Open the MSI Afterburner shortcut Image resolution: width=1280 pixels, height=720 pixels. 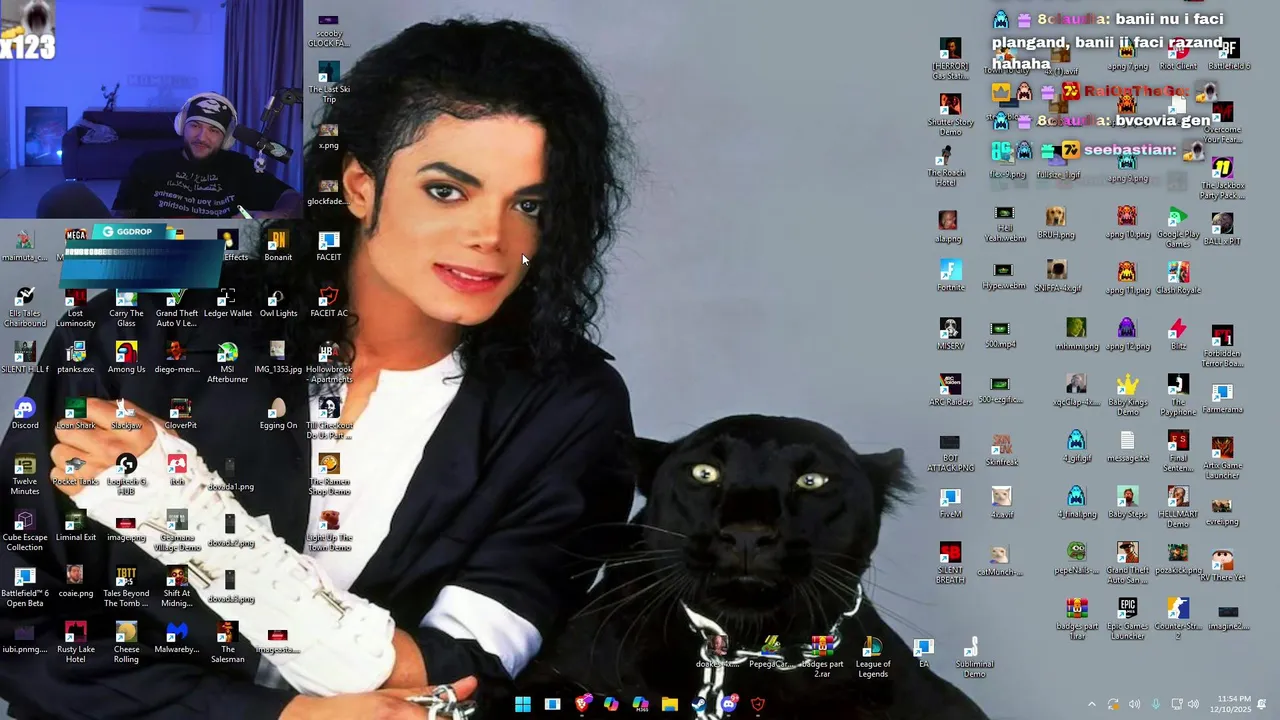[x=227, y=362]
